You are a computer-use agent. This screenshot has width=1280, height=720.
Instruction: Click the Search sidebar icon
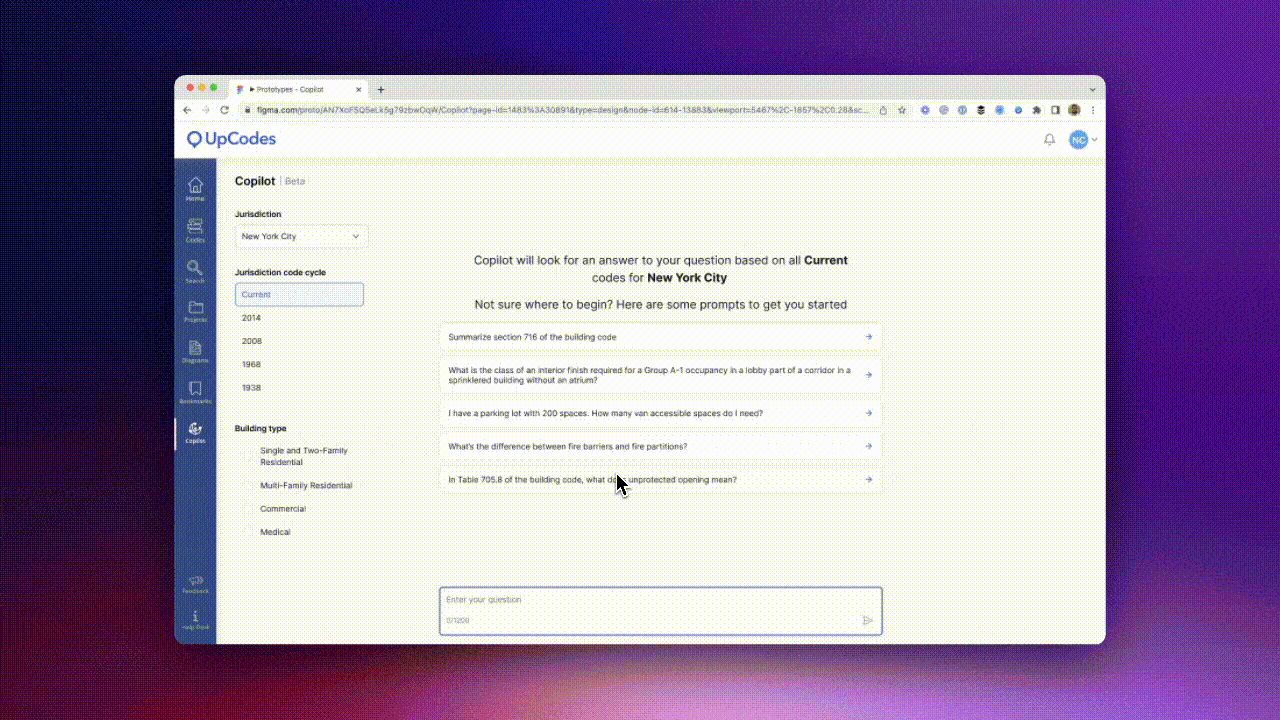(x=195, y=270)
